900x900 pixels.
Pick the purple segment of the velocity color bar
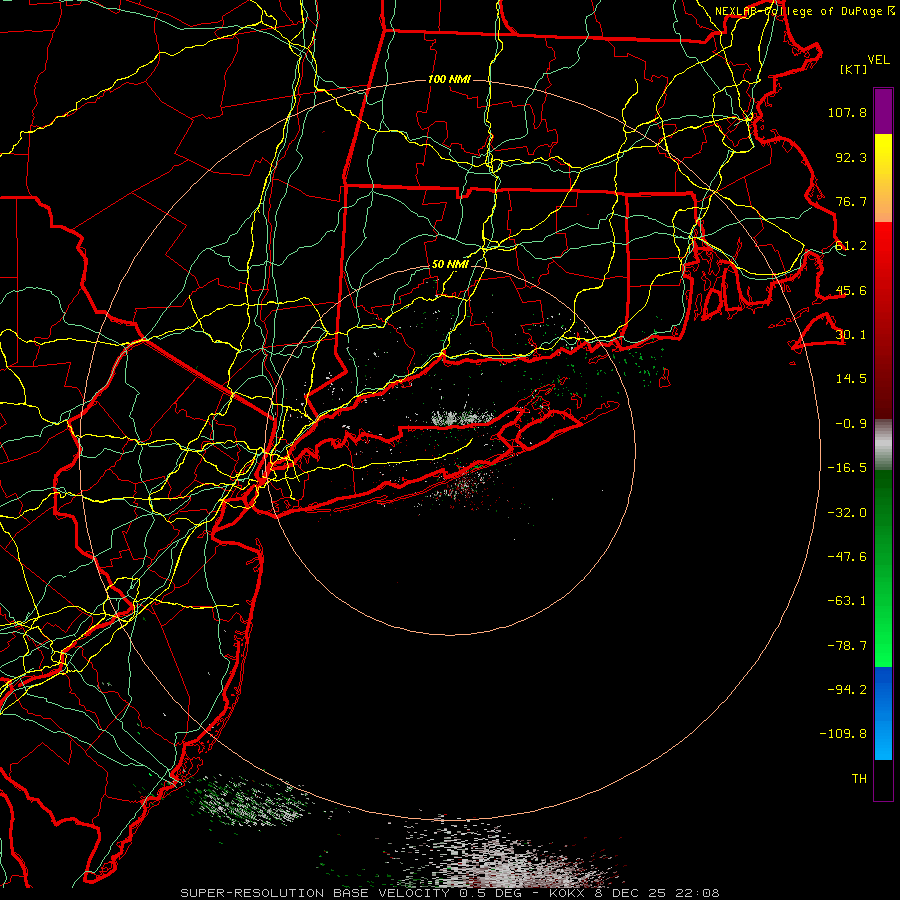pos(883,111)
